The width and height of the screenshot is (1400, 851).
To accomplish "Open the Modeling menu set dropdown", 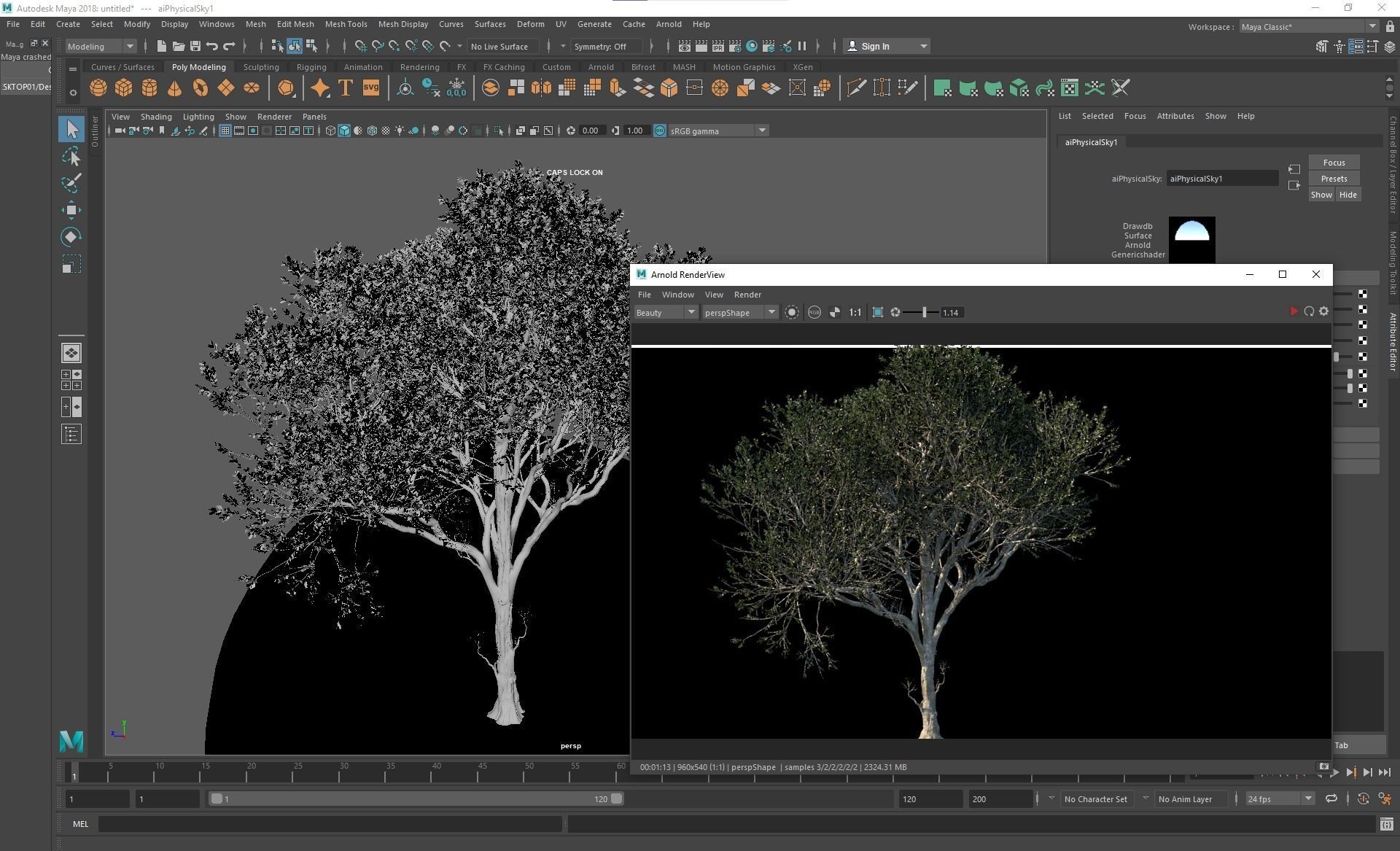I will pos(101,46).
